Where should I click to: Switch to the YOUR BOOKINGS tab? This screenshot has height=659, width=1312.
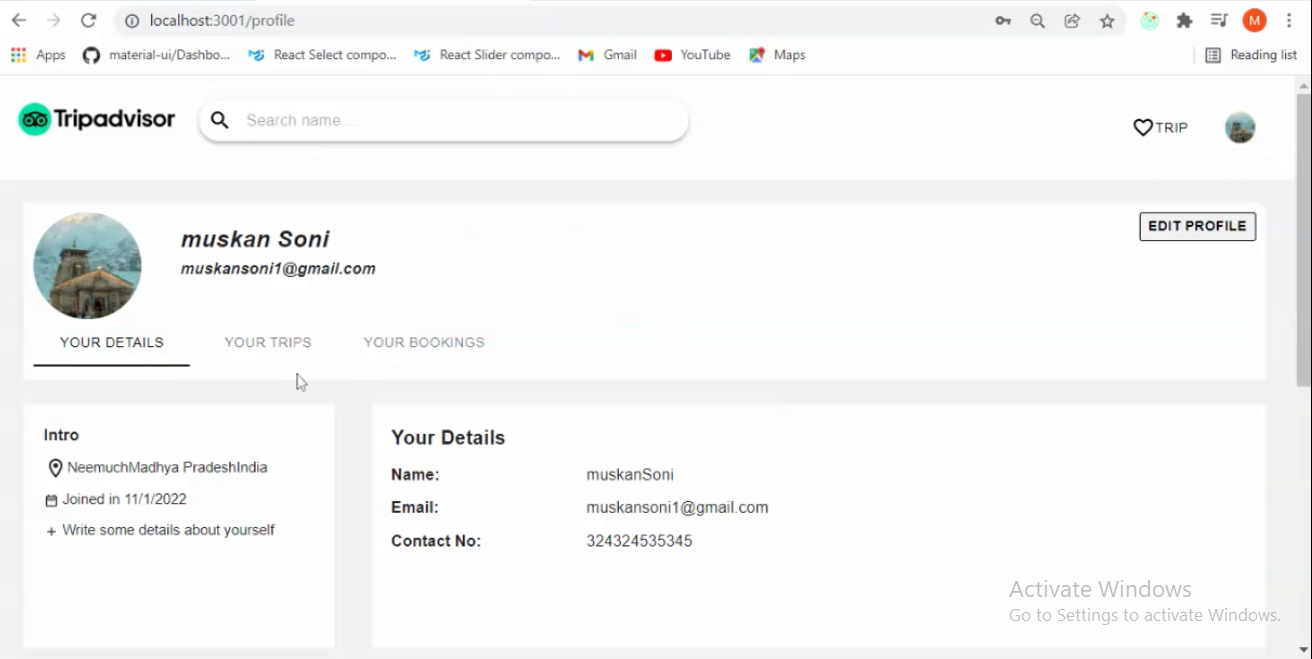tap(424, 342)
